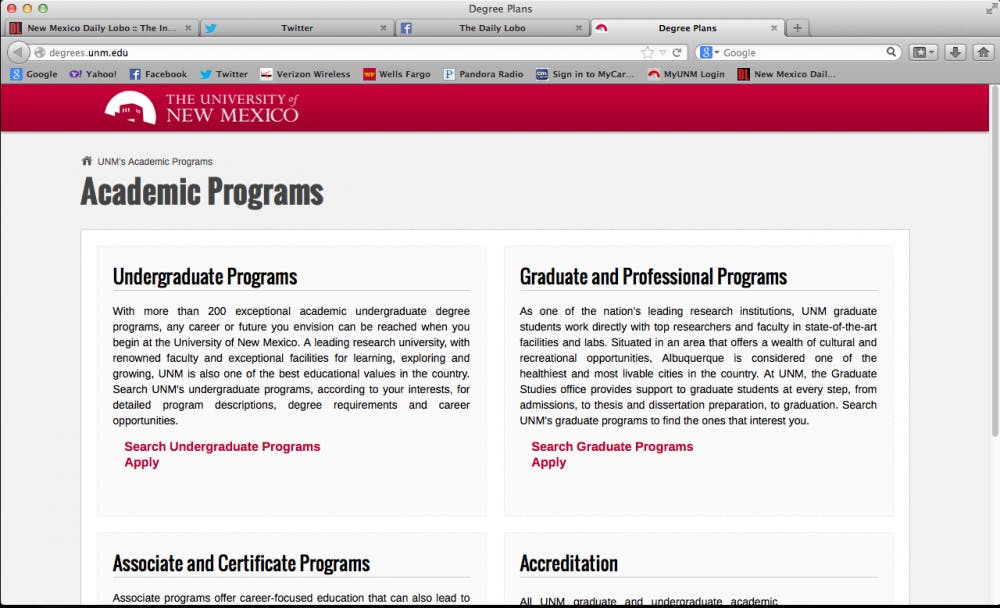Click the back navigation arrow
This screenshot has height=608, width=1000.
coord(17,52)
